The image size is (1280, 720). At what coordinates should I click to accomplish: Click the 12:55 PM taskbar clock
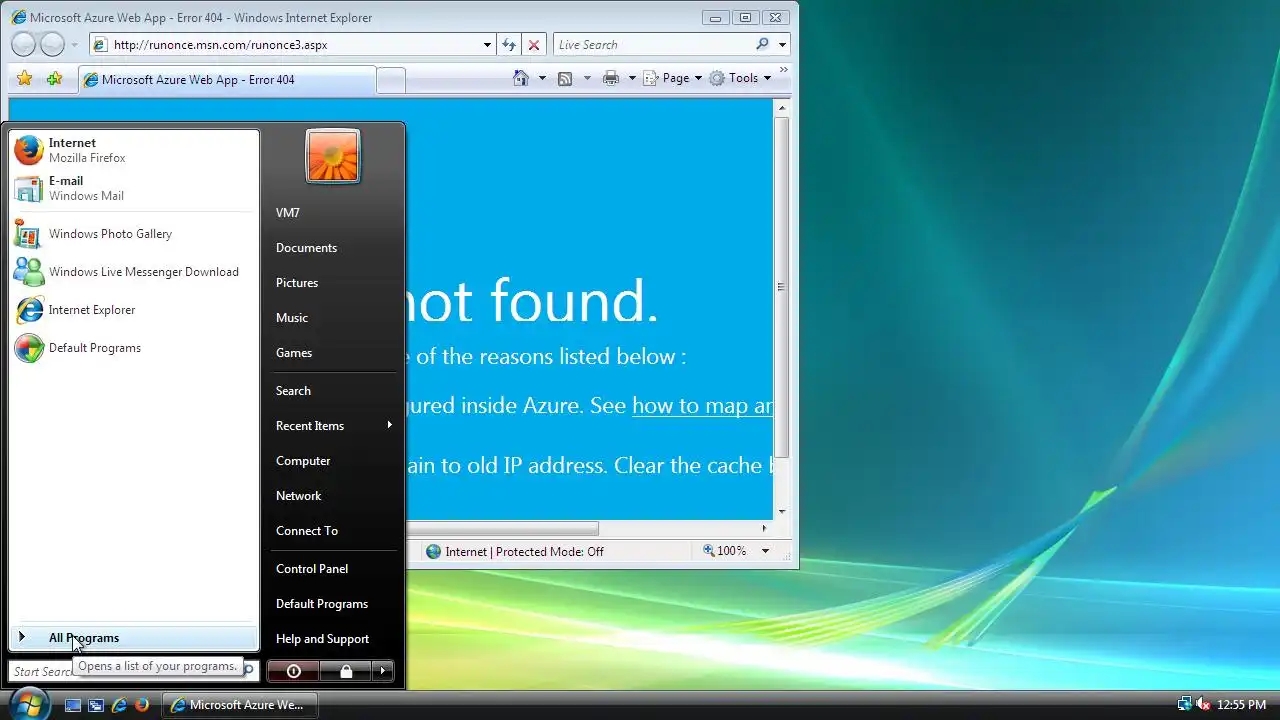tap(1241, 705)
